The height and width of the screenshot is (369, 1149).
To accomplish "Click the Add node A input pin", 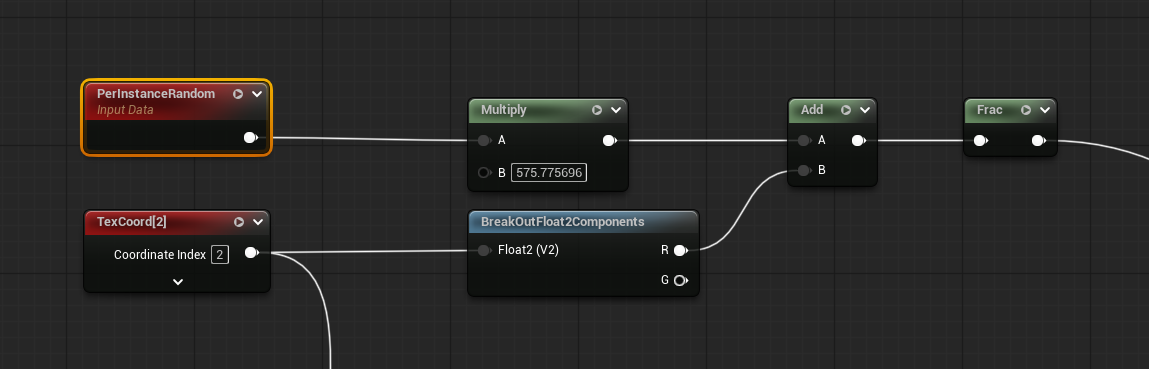I will (805, 141).
